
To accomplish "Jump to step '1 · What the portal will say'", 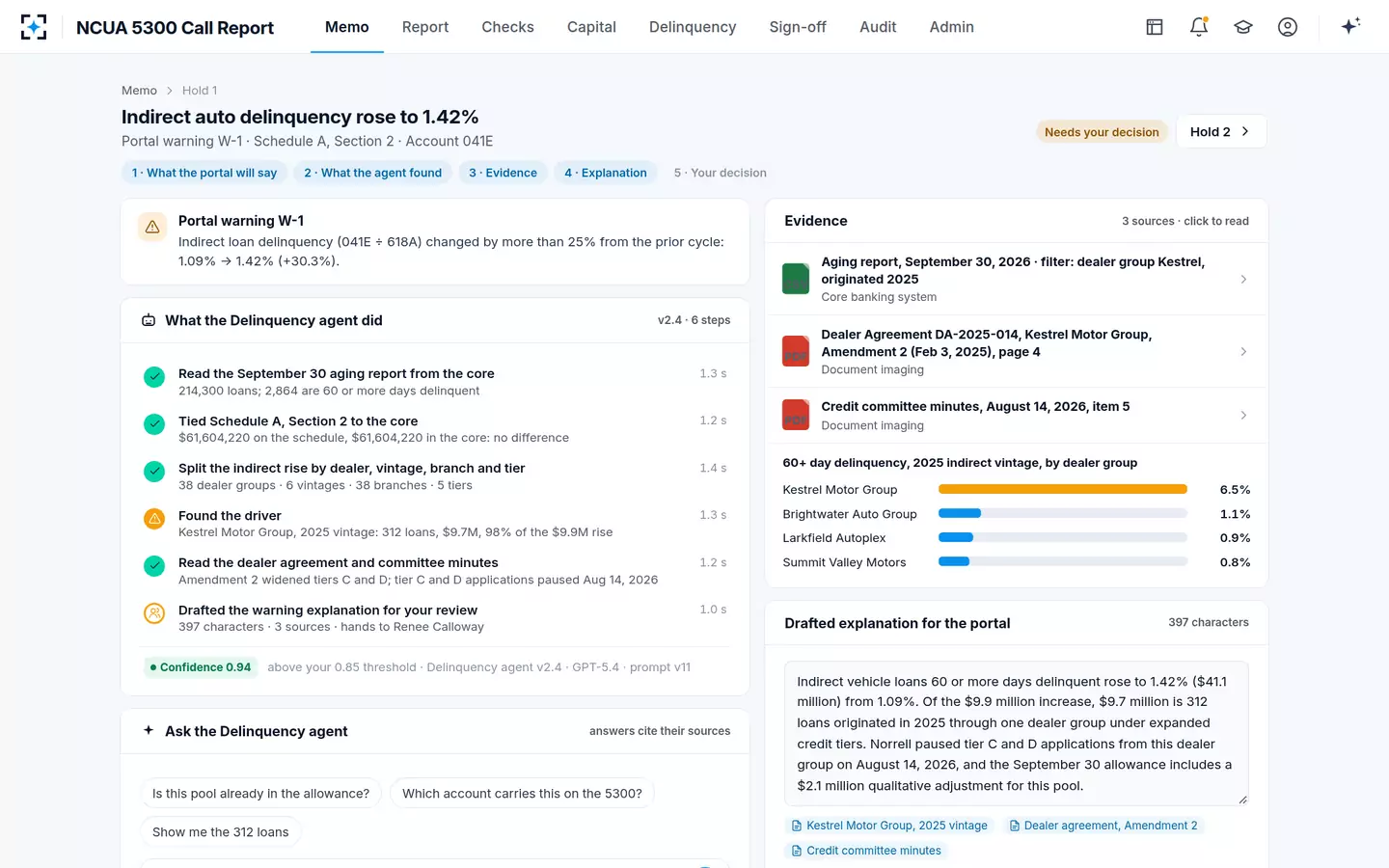I will [x=204, y=173].
